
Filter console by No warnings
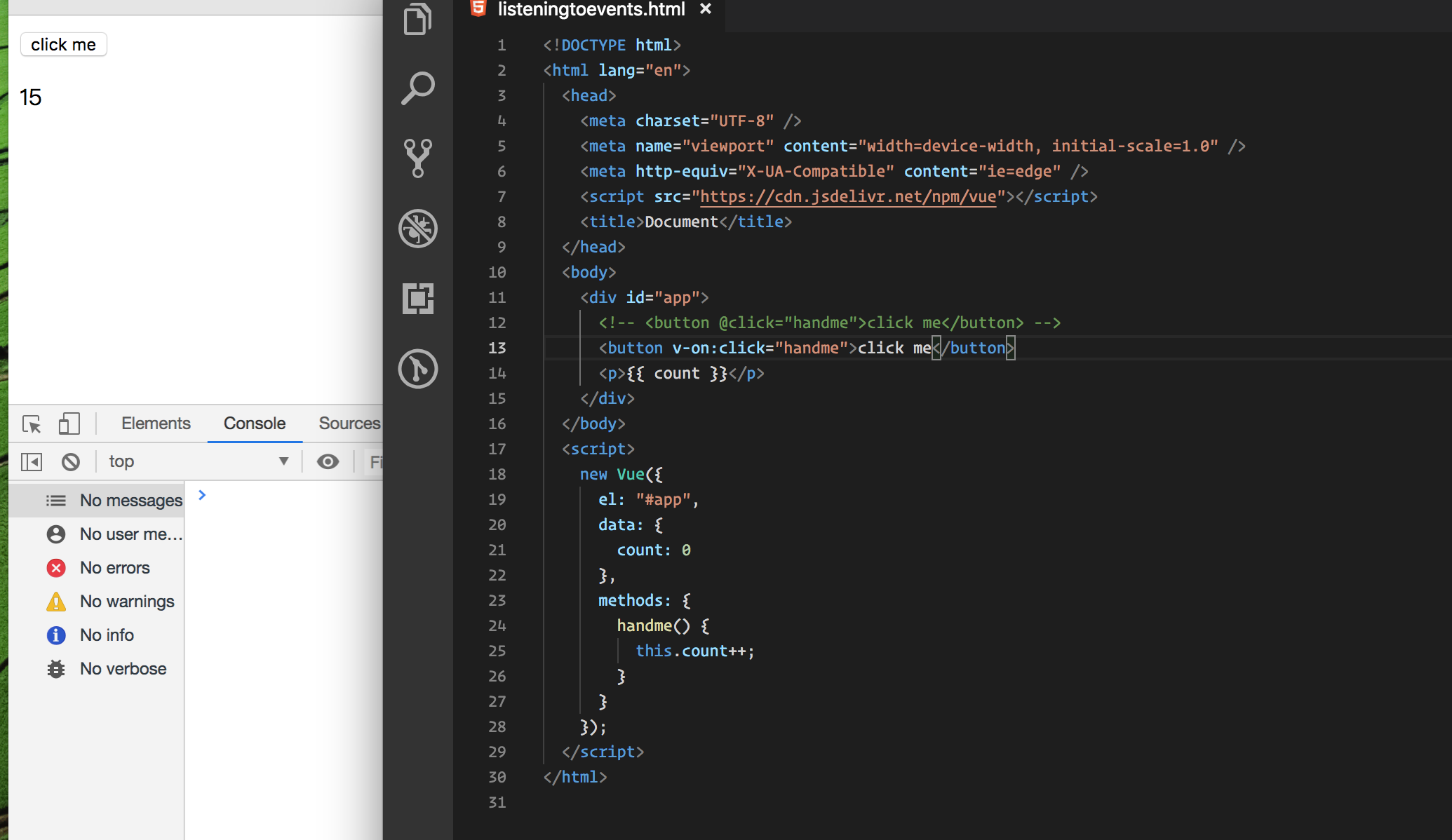[126, 602]
